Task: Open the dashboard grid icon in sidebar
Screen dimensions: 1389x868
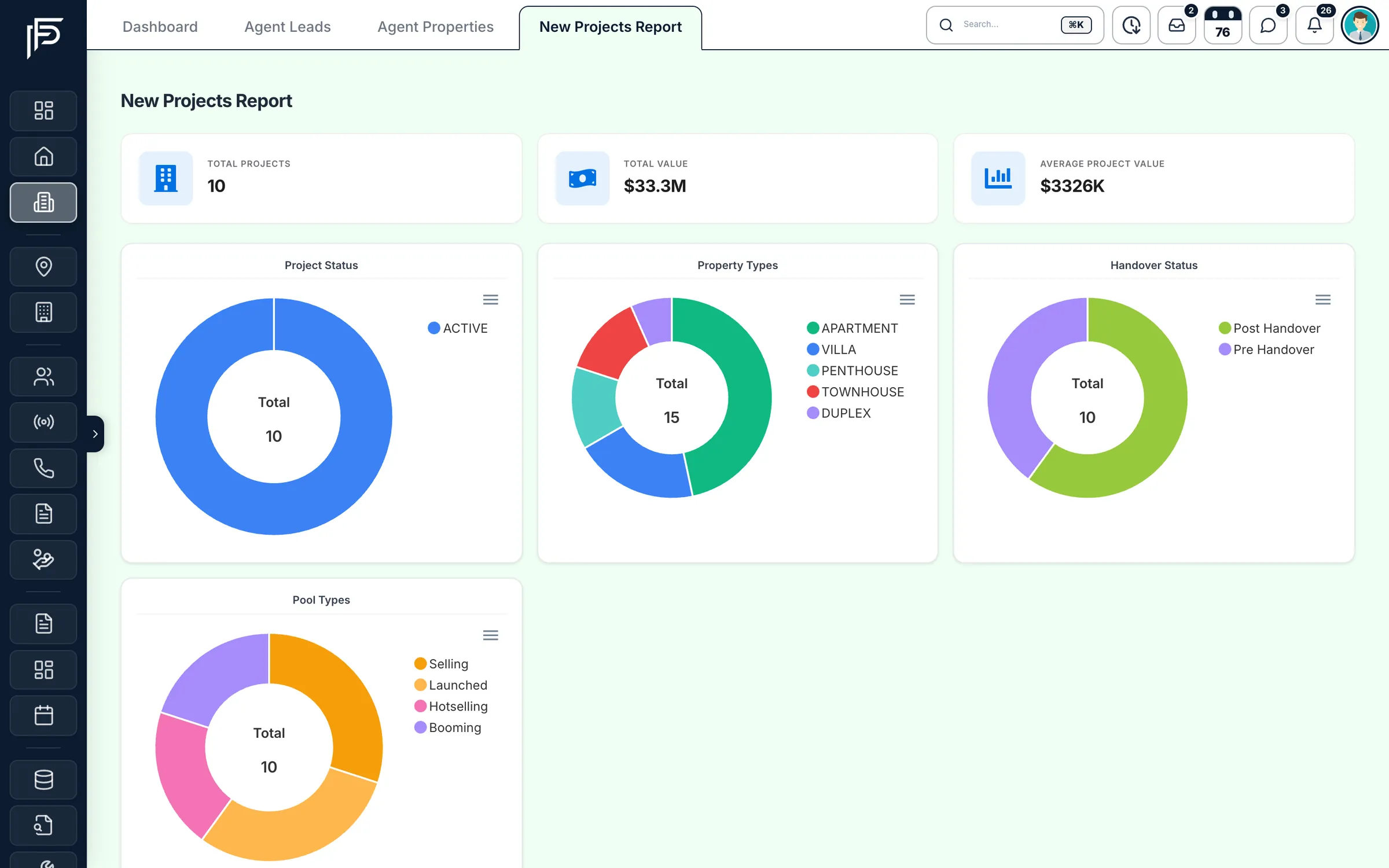Action: coord(43,111)
